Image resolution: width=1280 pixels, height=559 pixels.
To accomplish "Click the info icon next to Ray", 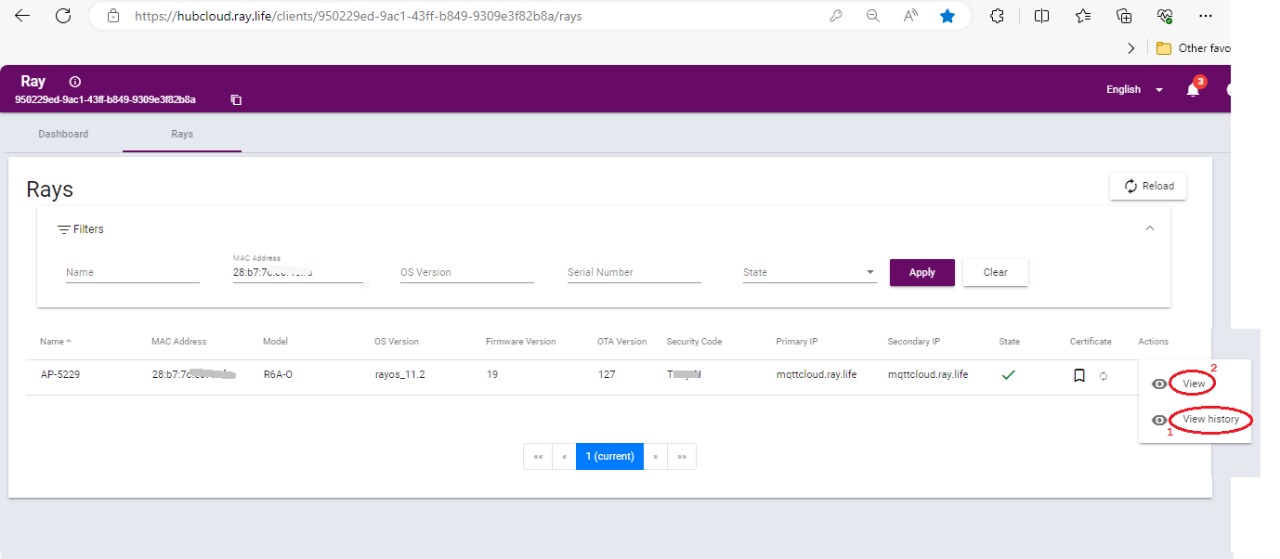I will [x=75, y=82].
